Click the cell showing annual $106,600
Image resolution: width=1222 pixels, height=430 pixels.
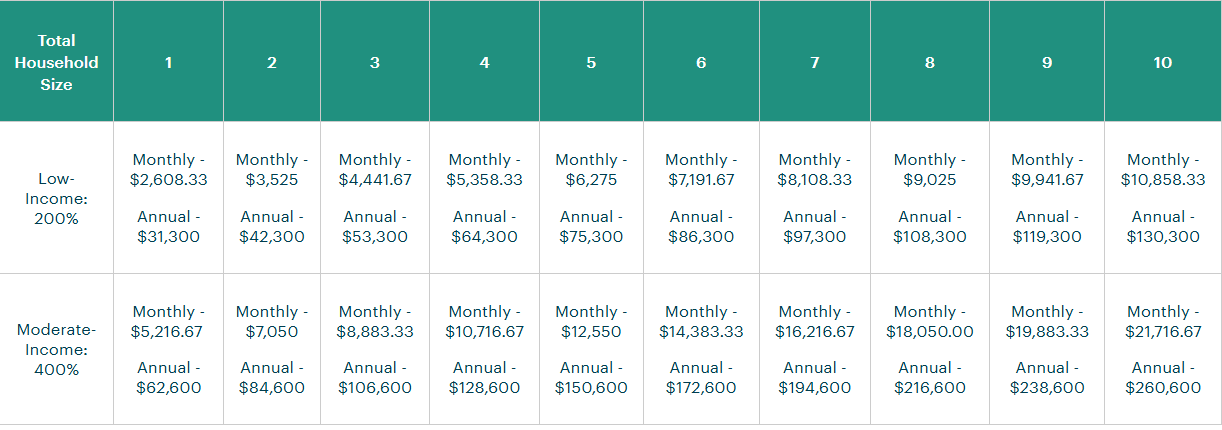[375, 350]
